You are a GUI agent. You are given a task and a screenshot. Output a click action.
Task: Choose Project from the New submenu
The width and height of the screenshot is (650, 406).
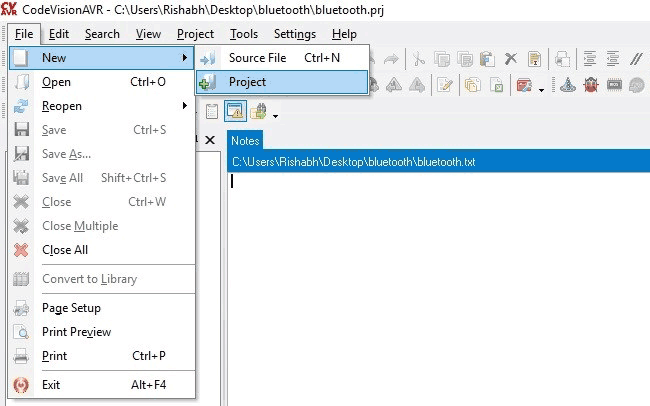point(247,82)
